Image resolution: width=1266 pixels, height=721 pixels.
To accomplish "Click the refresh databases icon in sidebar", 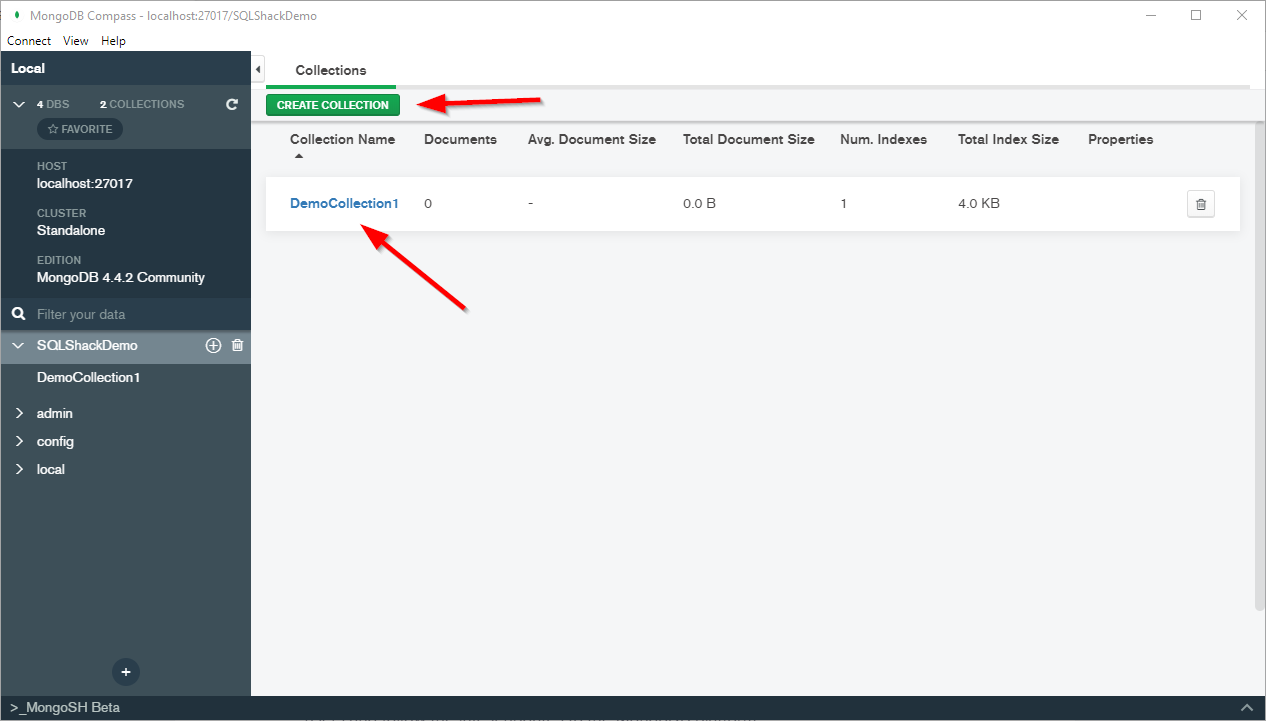I will (x=232, y=104).
